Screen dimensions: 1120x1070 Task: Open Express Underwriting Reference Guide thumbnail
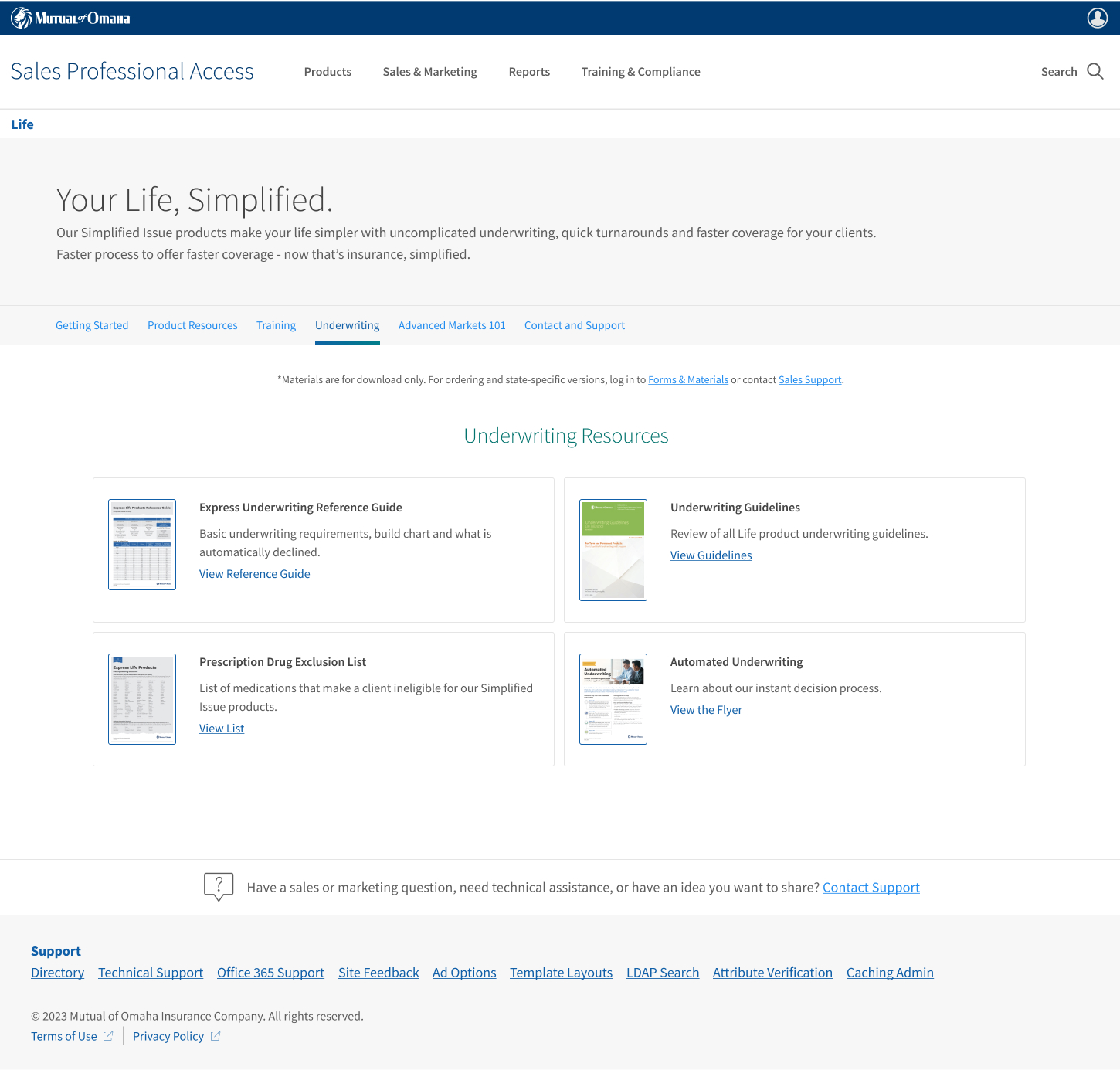142,545
